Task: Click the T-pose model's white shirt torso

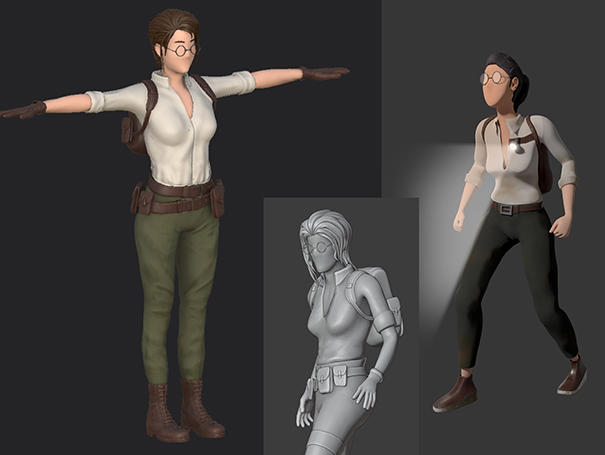Action: (181, 130)
